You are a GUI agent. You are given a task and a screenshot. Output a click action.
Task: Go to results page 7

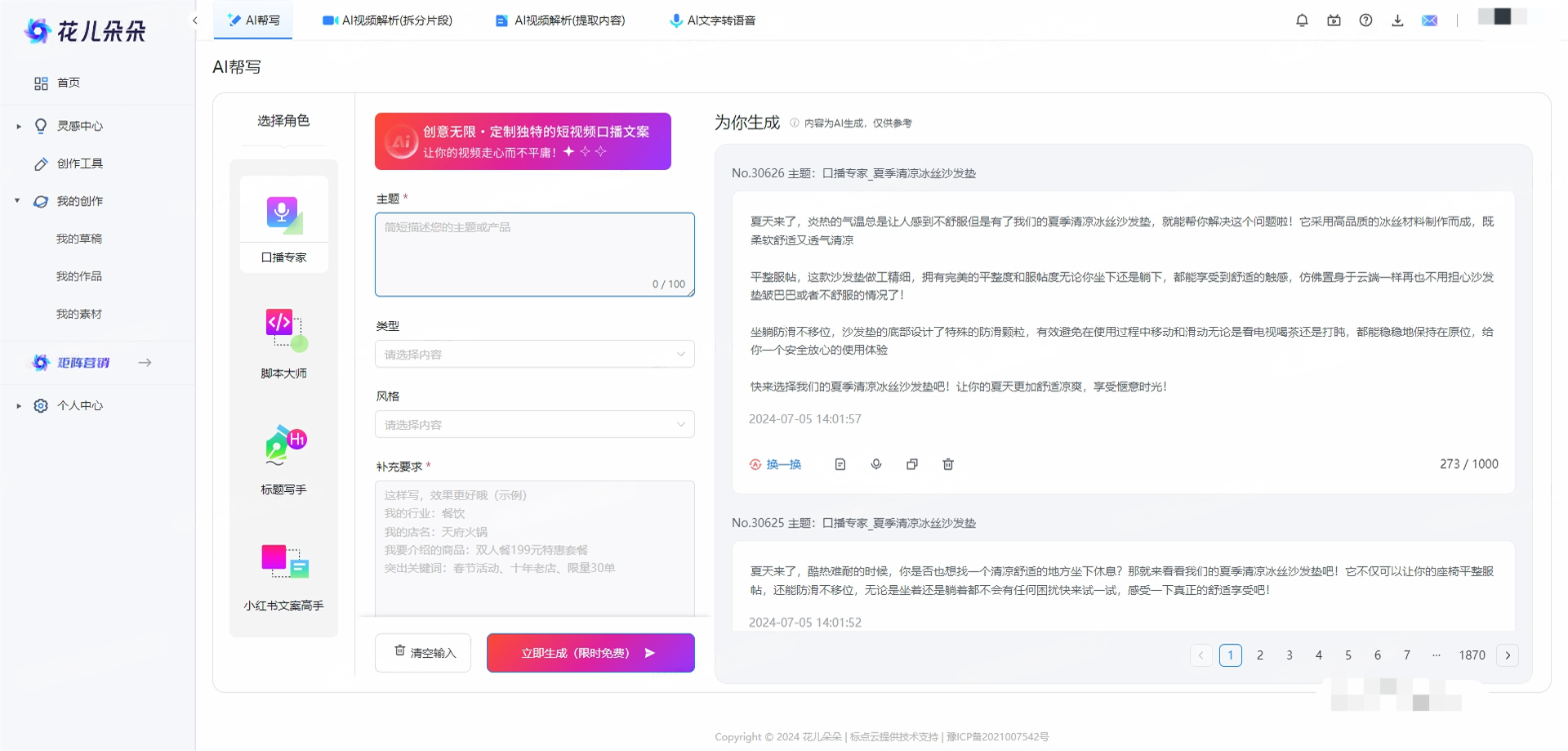(1406, 655)
